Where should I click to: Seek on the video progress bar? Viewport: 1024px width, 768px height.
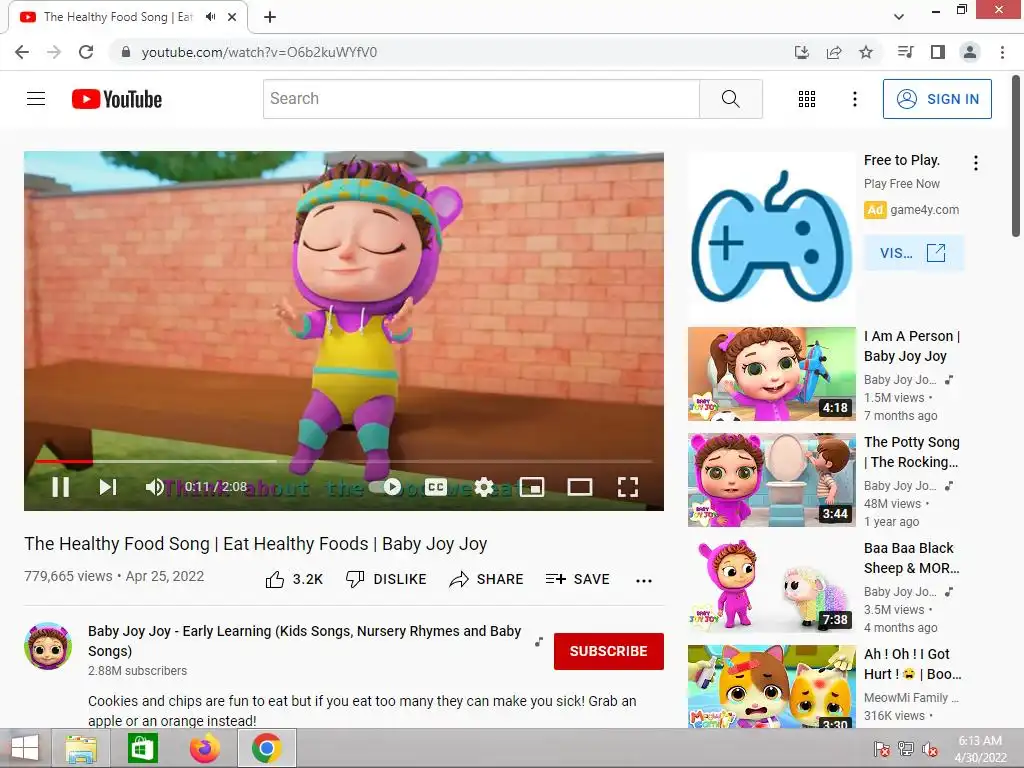[x=344, y=461]
